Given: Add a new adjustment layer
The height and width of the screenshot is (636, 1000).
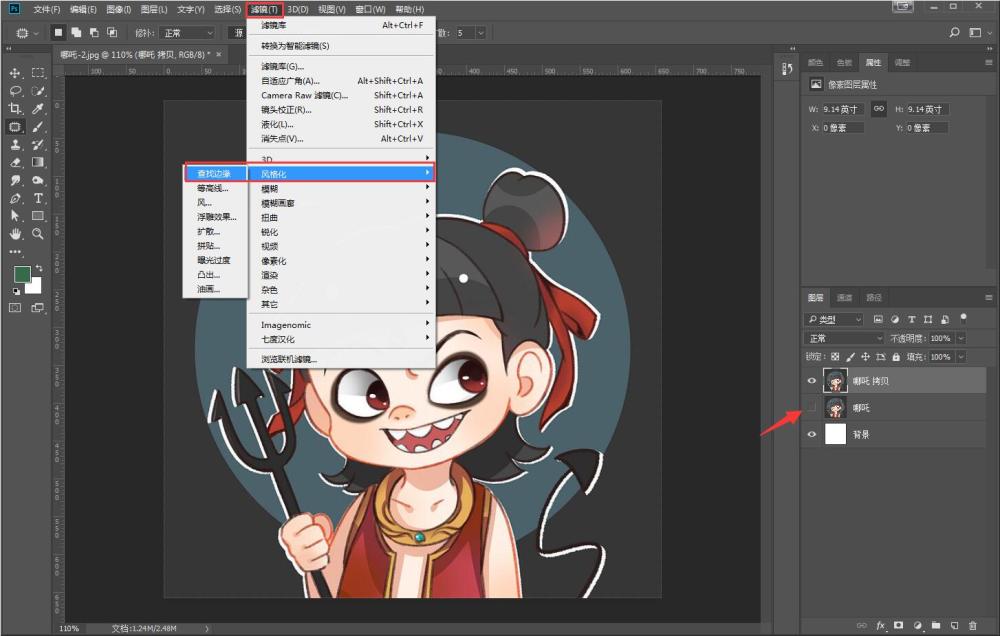Looking at the screenshot, I should tap(918, 626).
